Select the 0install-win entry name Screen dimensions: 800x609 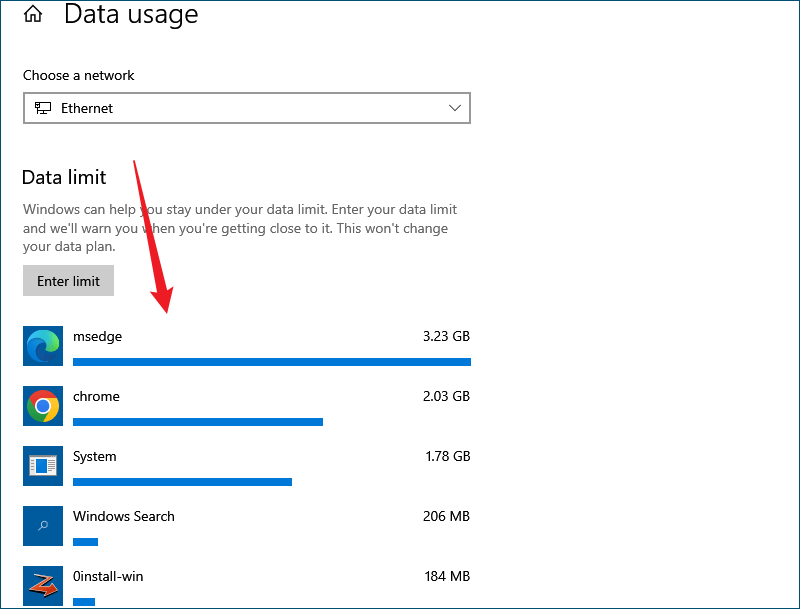coord(108,576)
